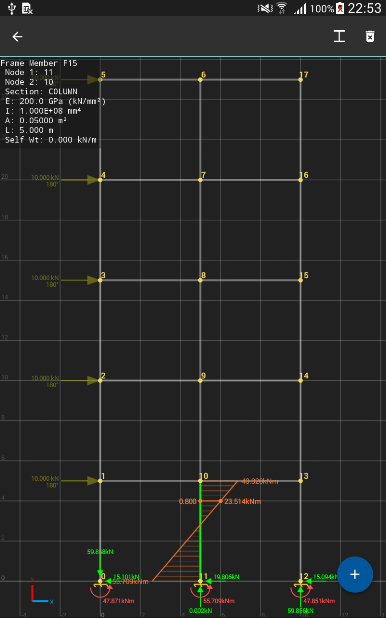Tap the 0.002kN vertical reaction label
Screen dimensions: 386x618
pyautogui.click(x=200, y=611)
